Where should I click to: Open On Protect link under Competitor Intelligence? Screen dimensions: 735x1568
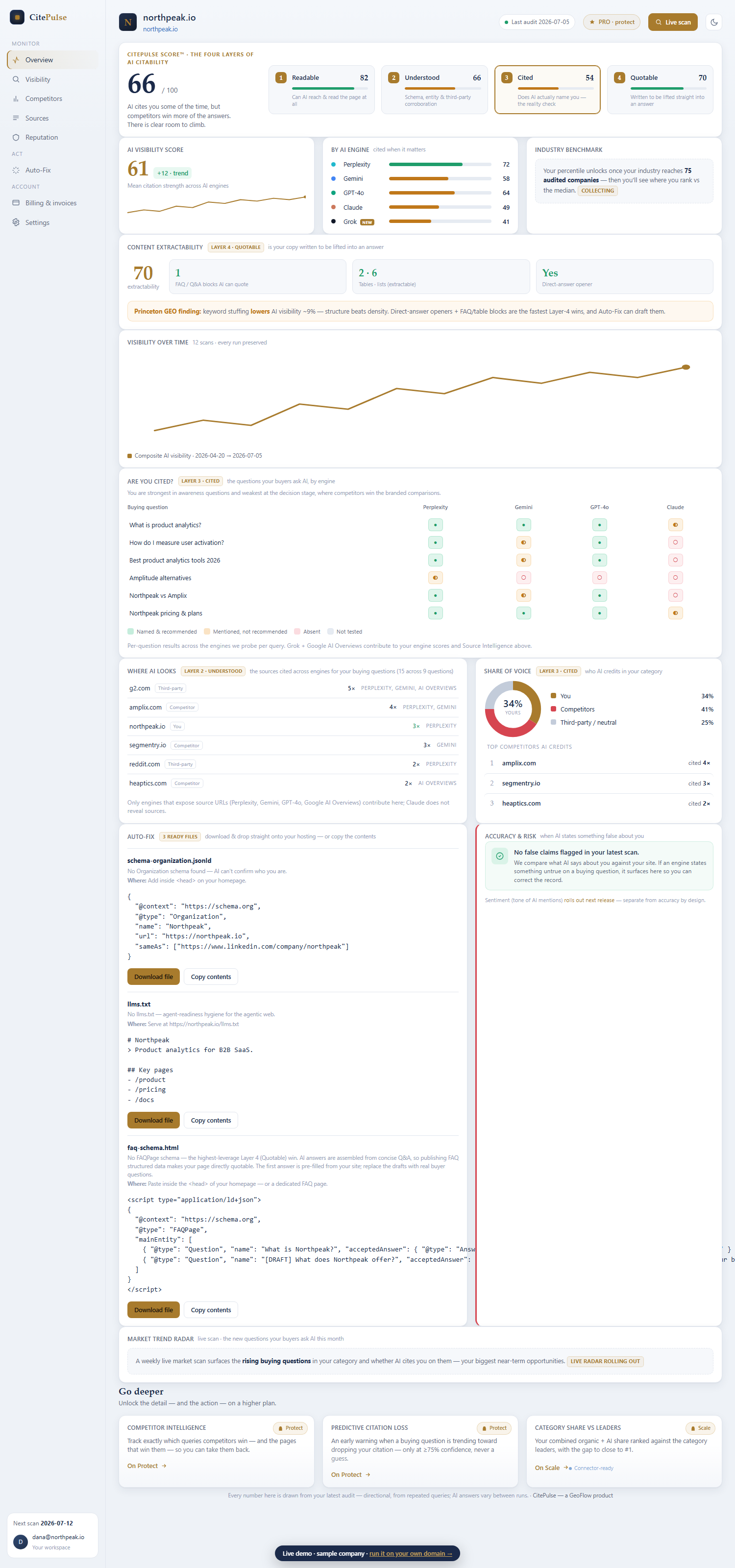147,1466
